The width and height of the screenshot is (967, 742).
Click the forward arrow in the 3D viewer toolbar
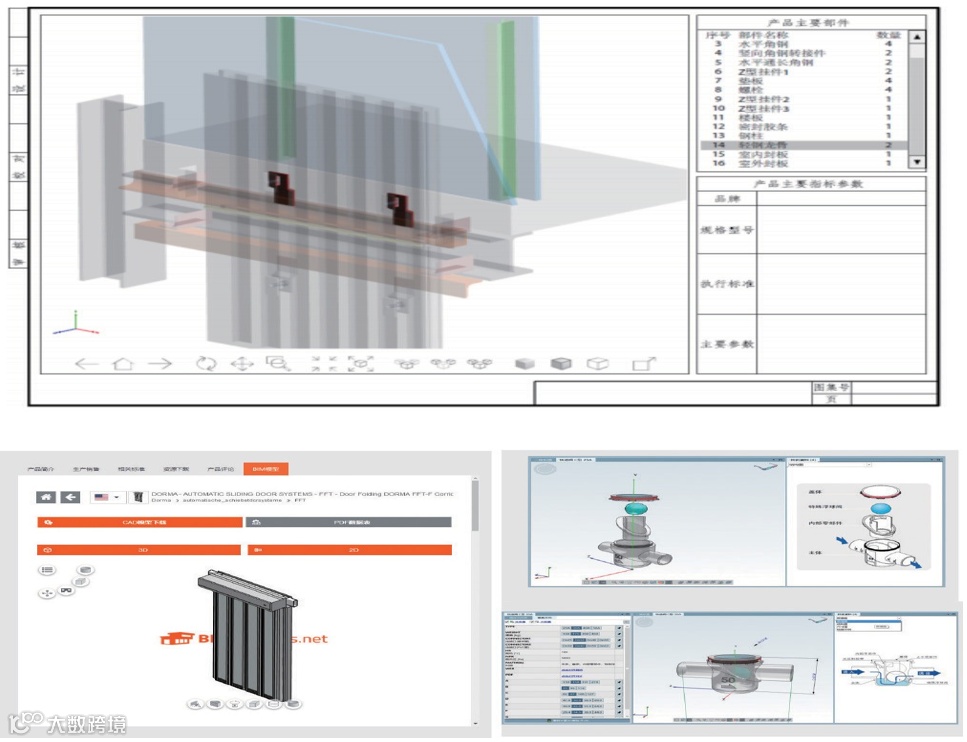click(x=159, y=363)
